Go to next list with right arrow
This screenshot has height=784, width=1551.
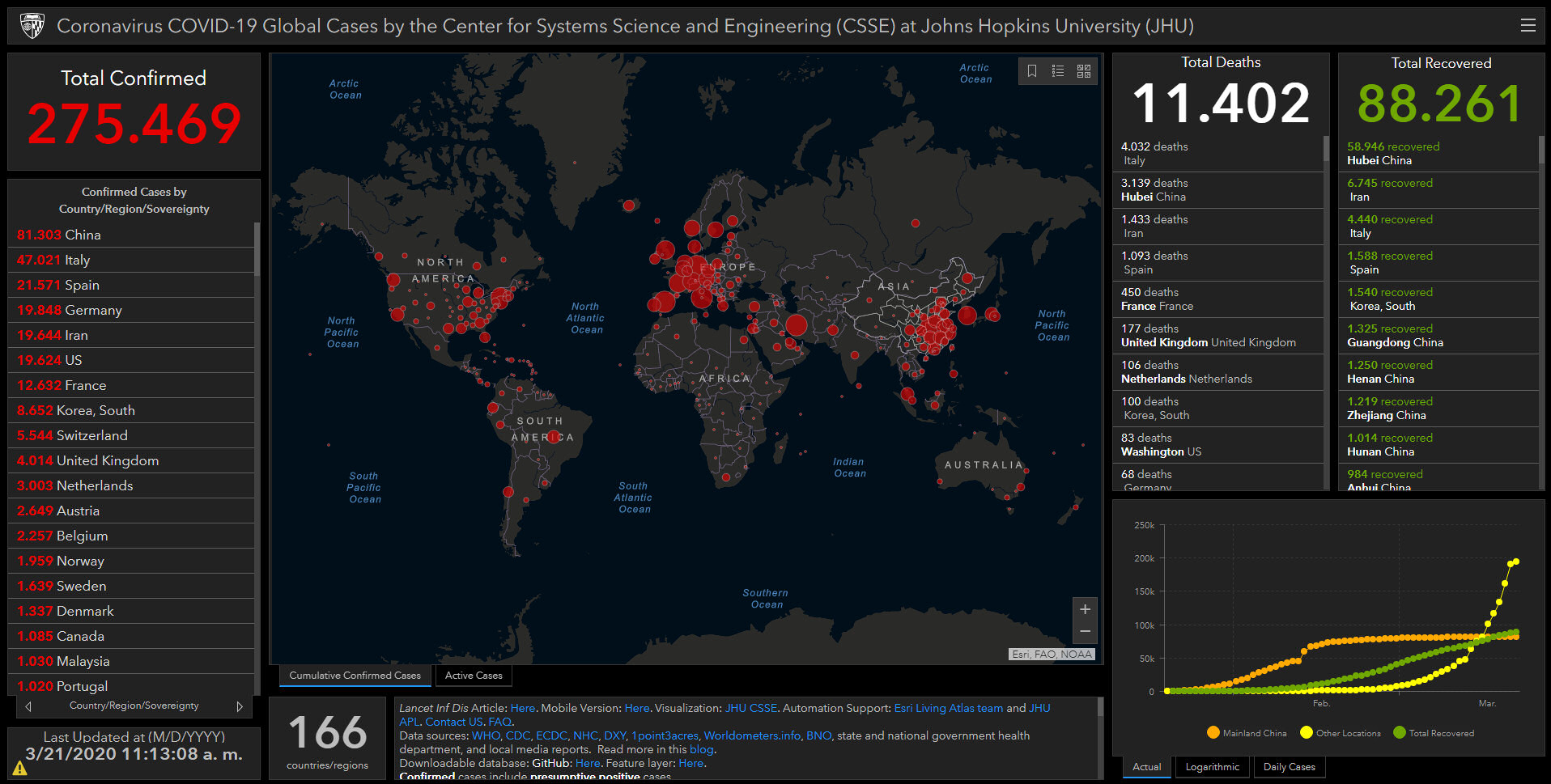pos(240,706)
